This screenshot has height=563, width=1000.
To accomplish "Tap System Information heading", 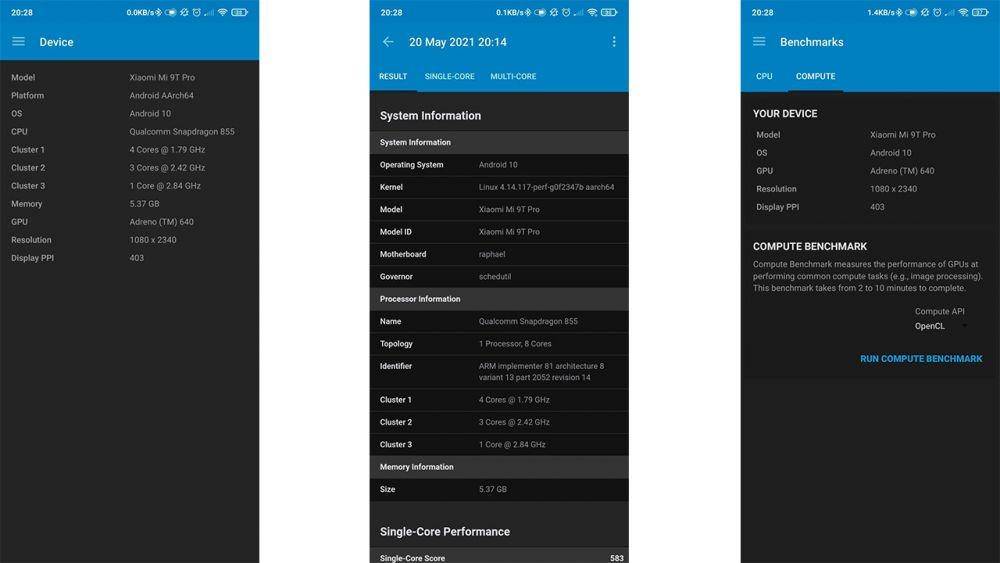I will coord(430,116).
